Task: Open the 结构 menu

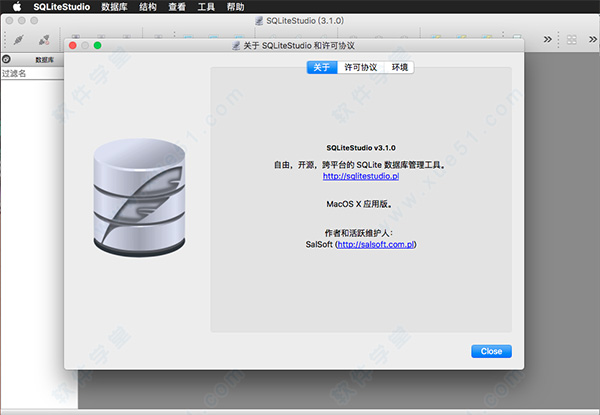Action: click(x=148, y=7)
